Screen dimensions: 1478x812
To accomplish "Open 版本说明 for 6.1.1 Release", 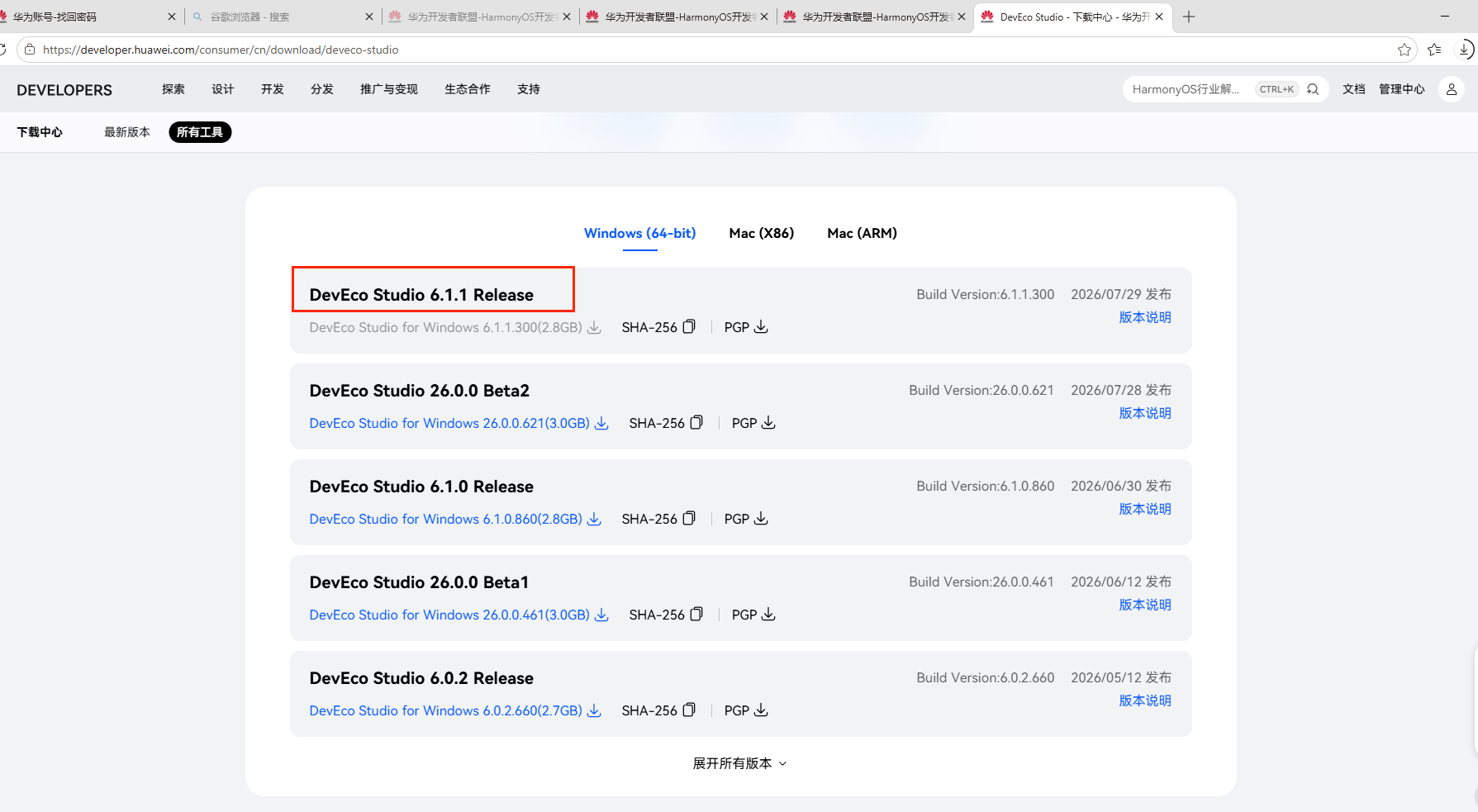I will click(1145, 317).
